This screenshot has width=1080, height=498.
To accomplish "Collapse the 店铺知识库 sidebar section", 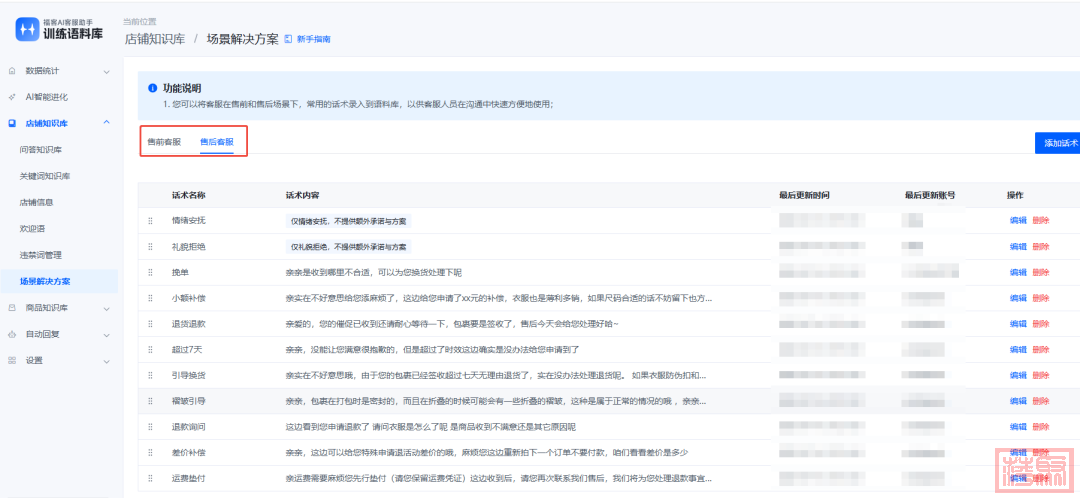I will pos(106,123).
